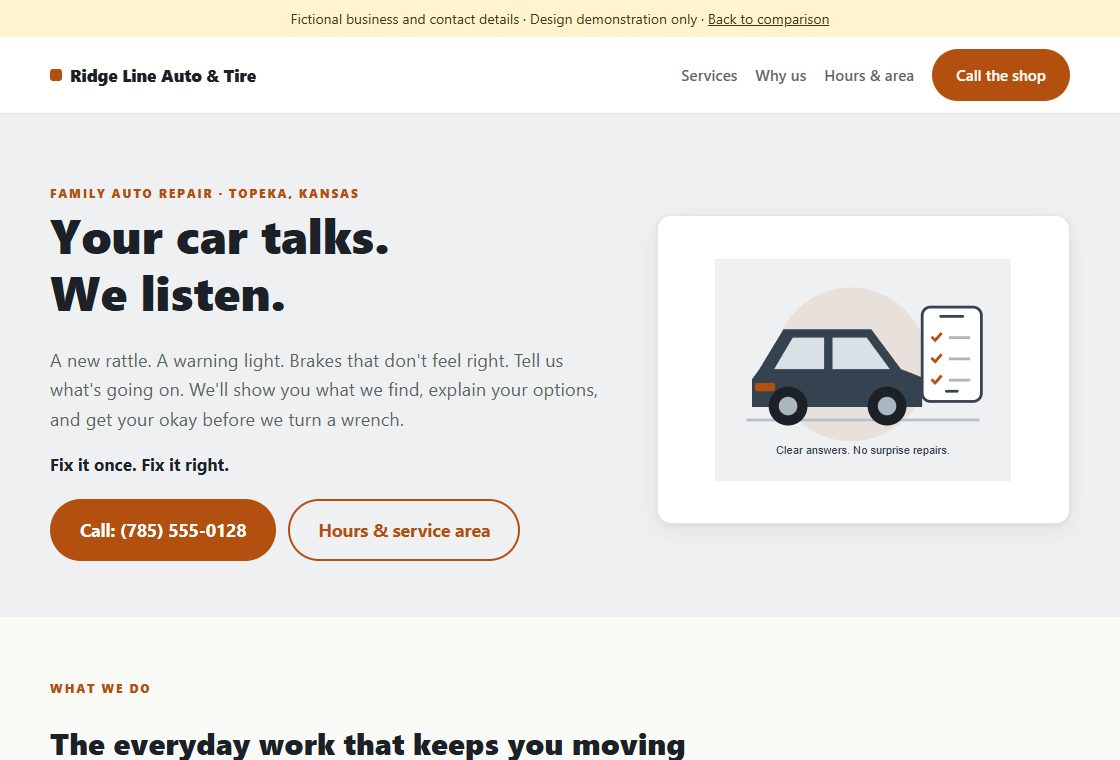
Task: Call (785) 555-0128 using the hero button
Action: (x=163, y=530)
